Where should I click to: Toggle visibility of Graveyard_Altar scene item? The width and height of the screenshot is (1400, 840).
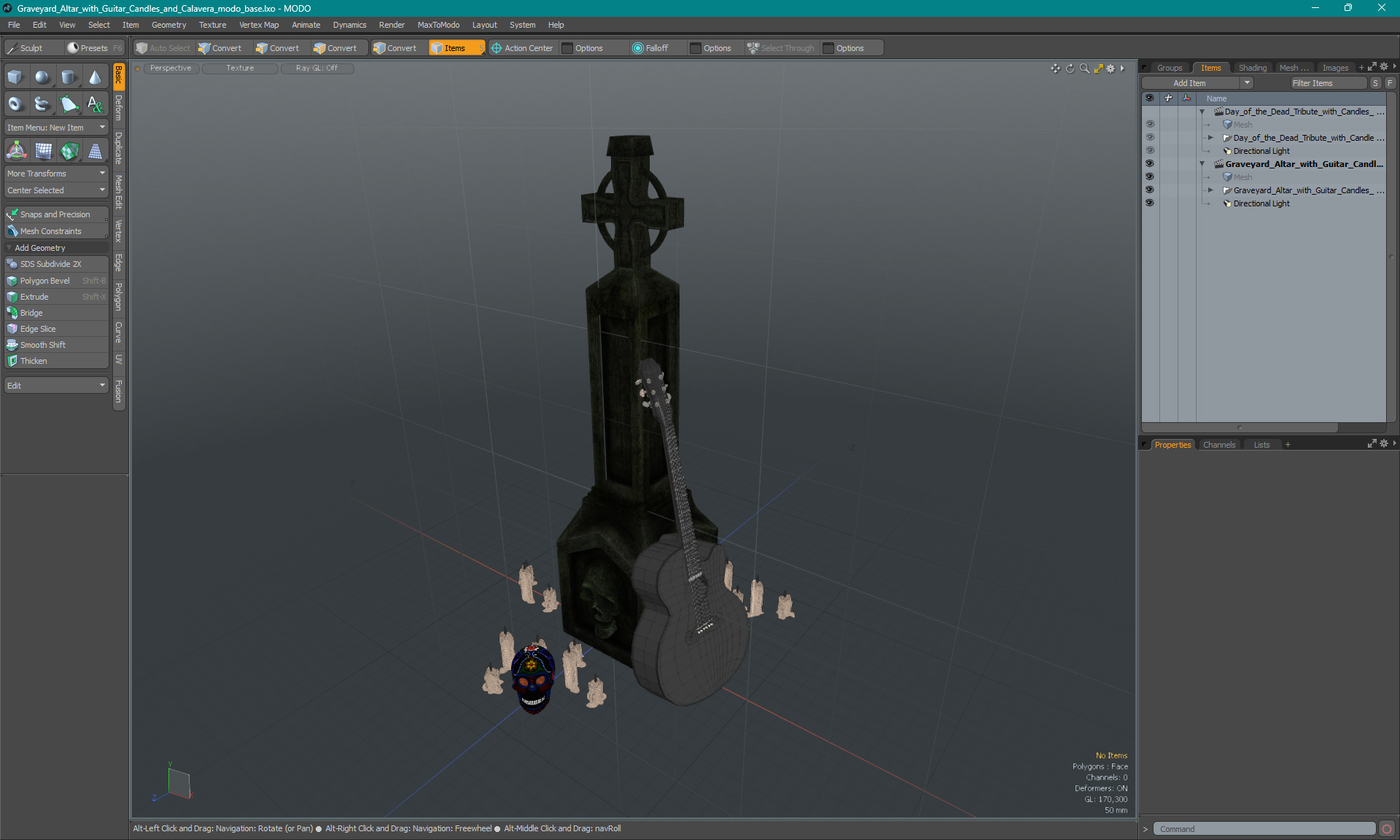pos(1150,164)
